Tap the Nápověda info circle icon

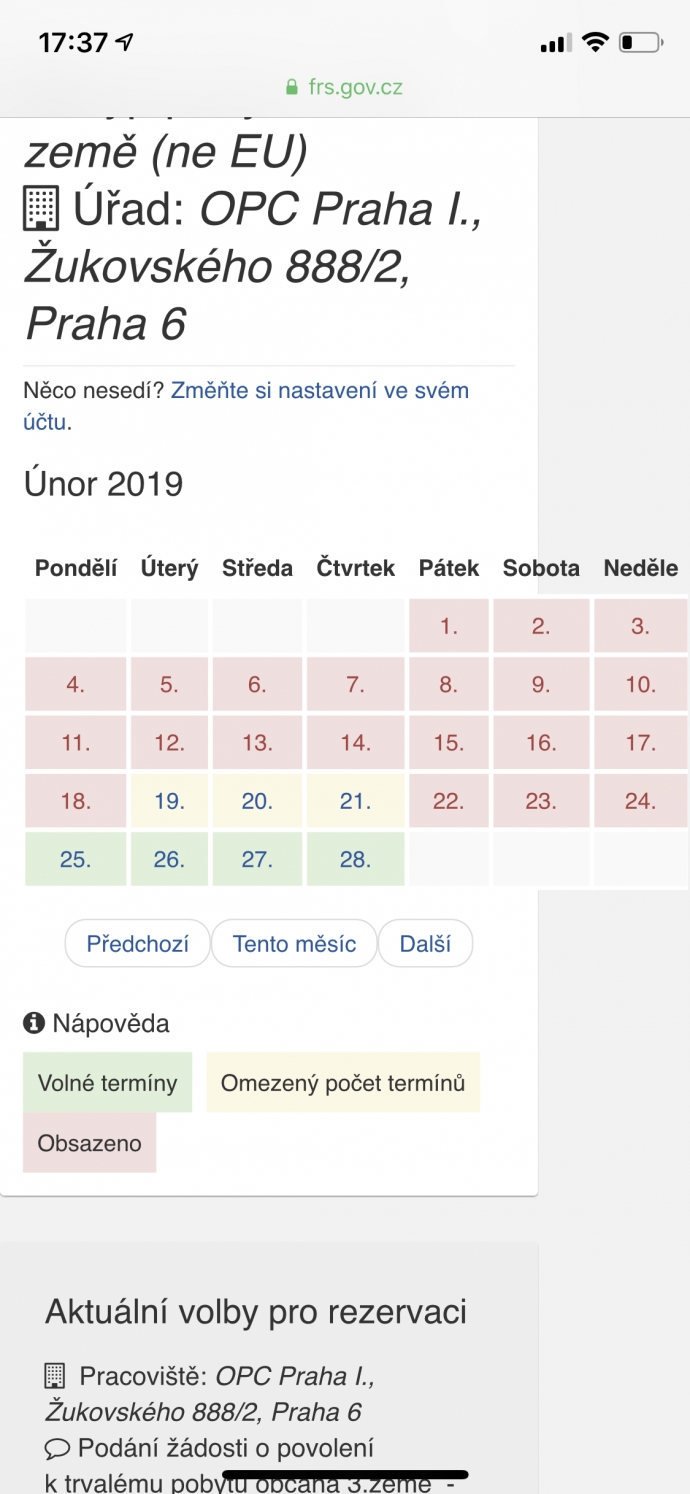point(34,1023)
